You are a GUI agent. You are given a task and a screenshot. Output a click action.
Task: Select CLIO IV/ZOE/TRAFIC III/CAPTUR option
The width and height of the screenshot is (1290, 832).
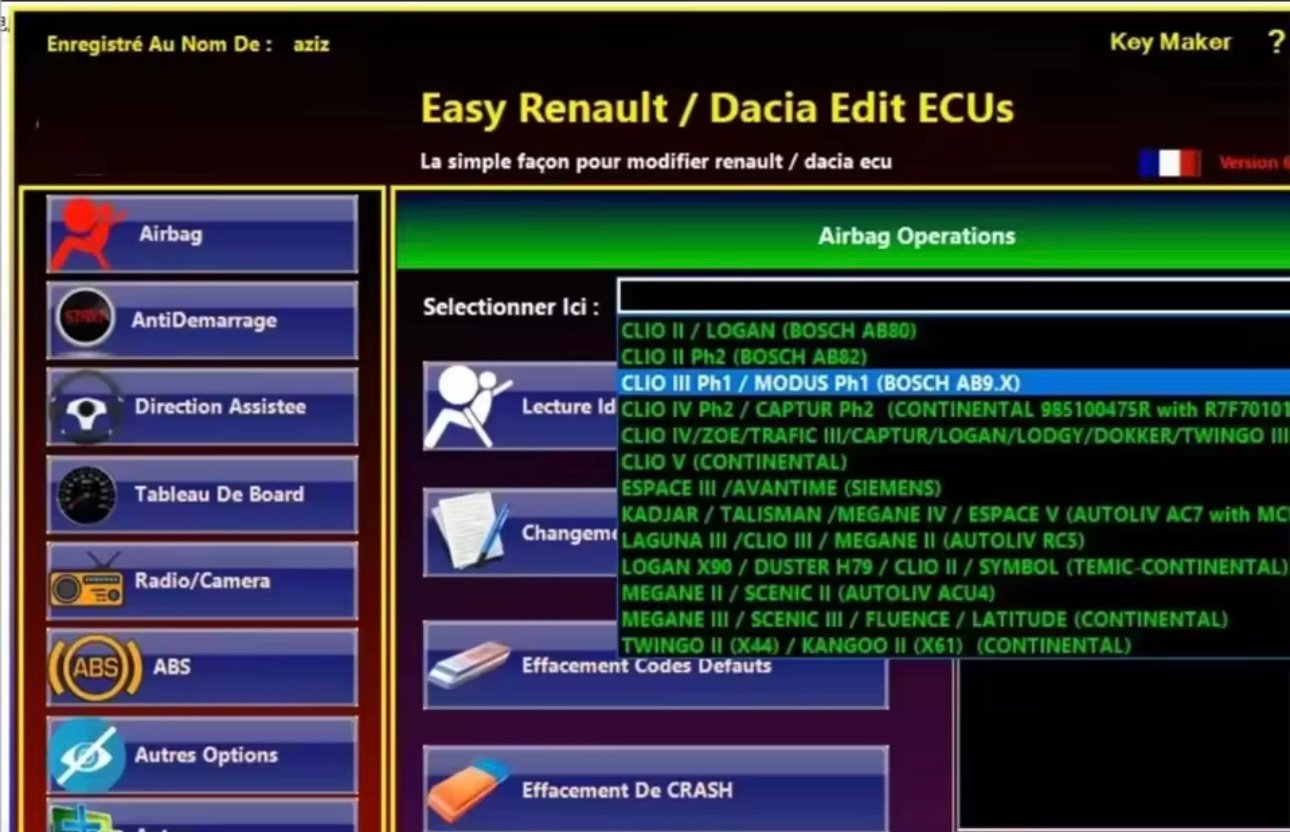pos(954,435)
